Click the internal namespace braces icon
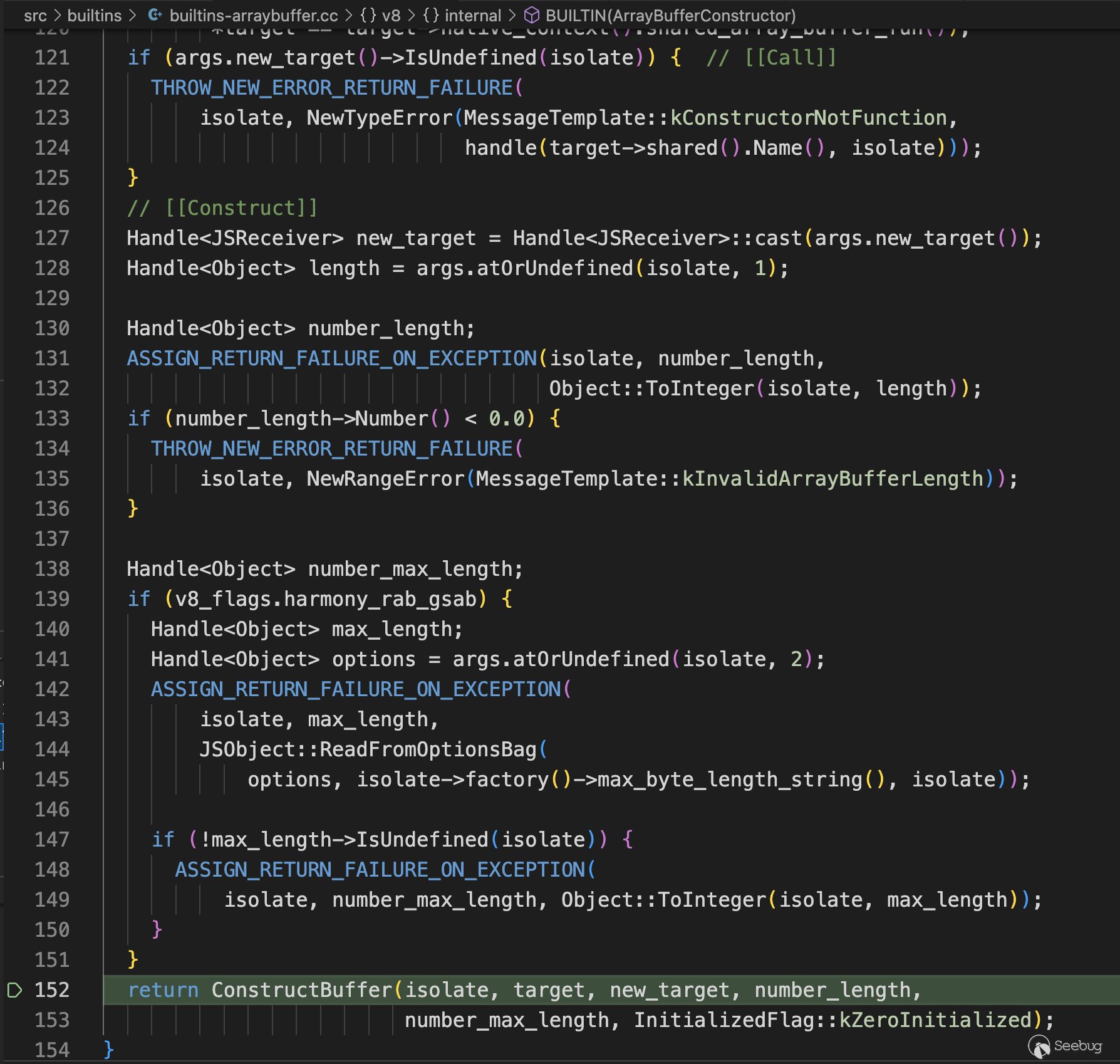This screenshot has height=1064, width=1120. tap(430, 15)
